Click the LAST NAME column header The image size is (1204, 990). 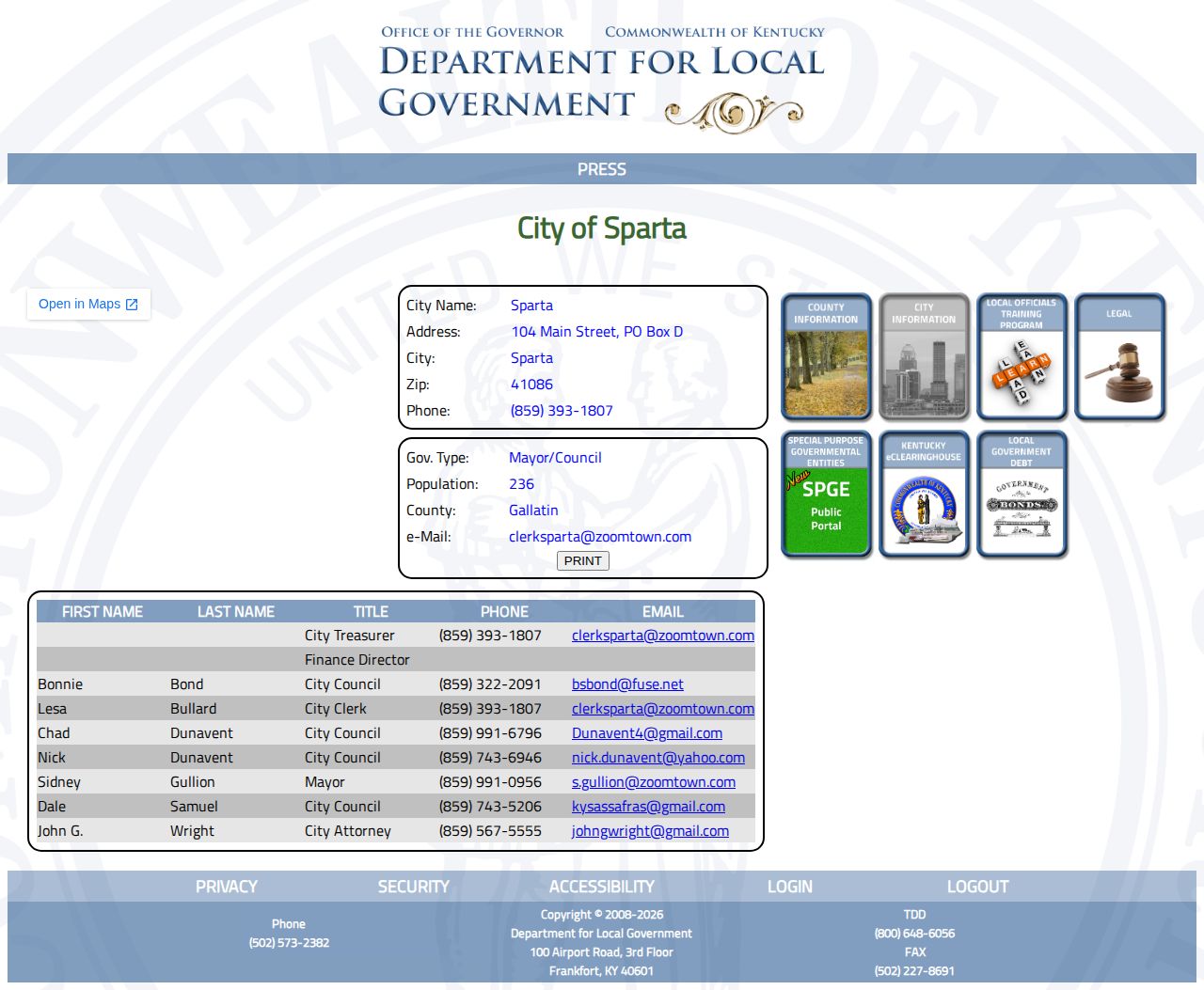(236, 611)
